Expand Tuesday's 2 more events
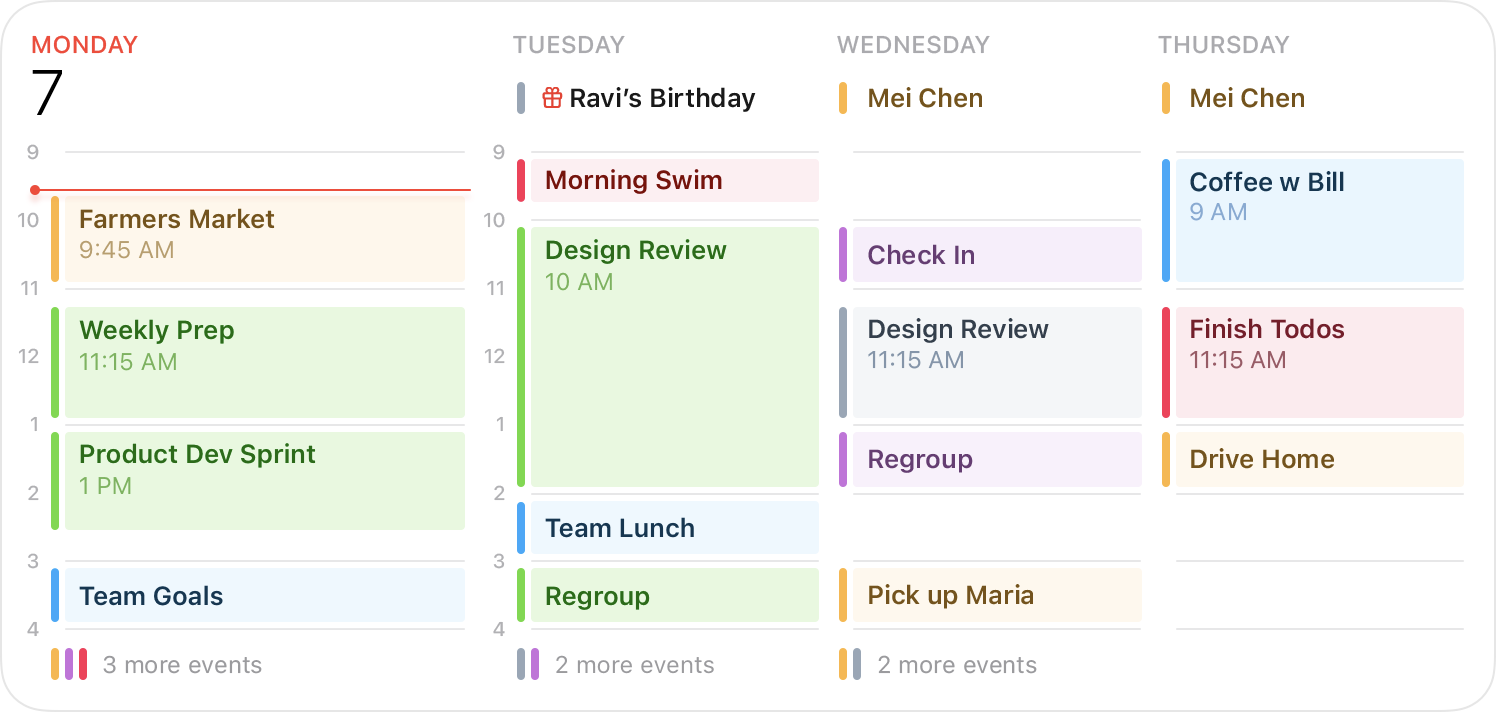The height and width of the screenshot is (712, 1496). pos(634,665)
